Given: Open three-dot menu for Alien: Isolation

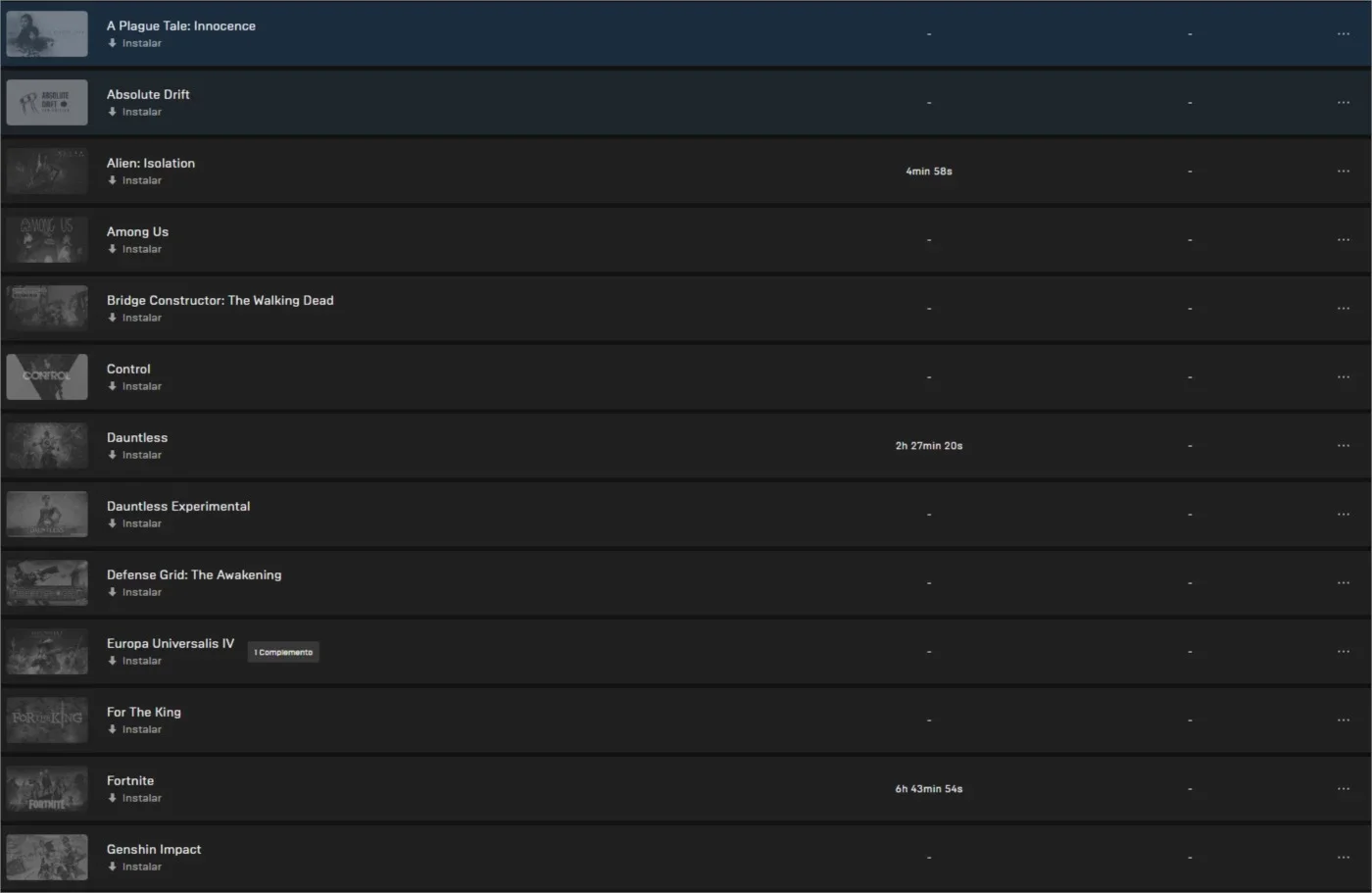Looking at the screenshot, I should coord(1343,172).
